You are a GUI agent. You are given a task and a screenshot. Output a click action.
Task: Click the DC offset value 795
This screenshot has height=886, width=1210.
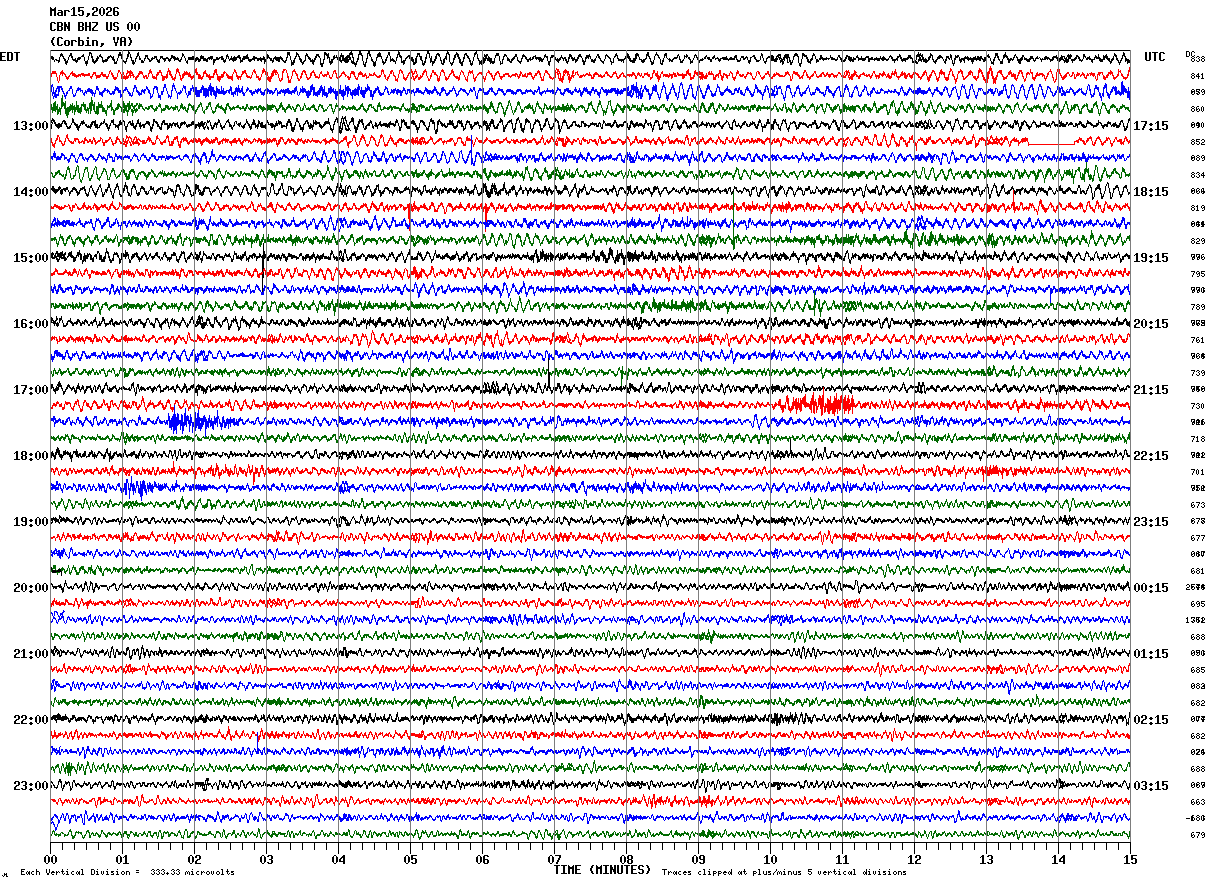tap(1197, 274)
